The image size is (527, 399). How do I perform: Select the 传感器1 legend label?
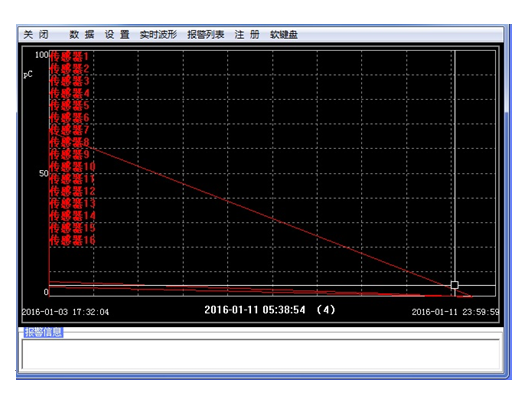pos(69,56)
